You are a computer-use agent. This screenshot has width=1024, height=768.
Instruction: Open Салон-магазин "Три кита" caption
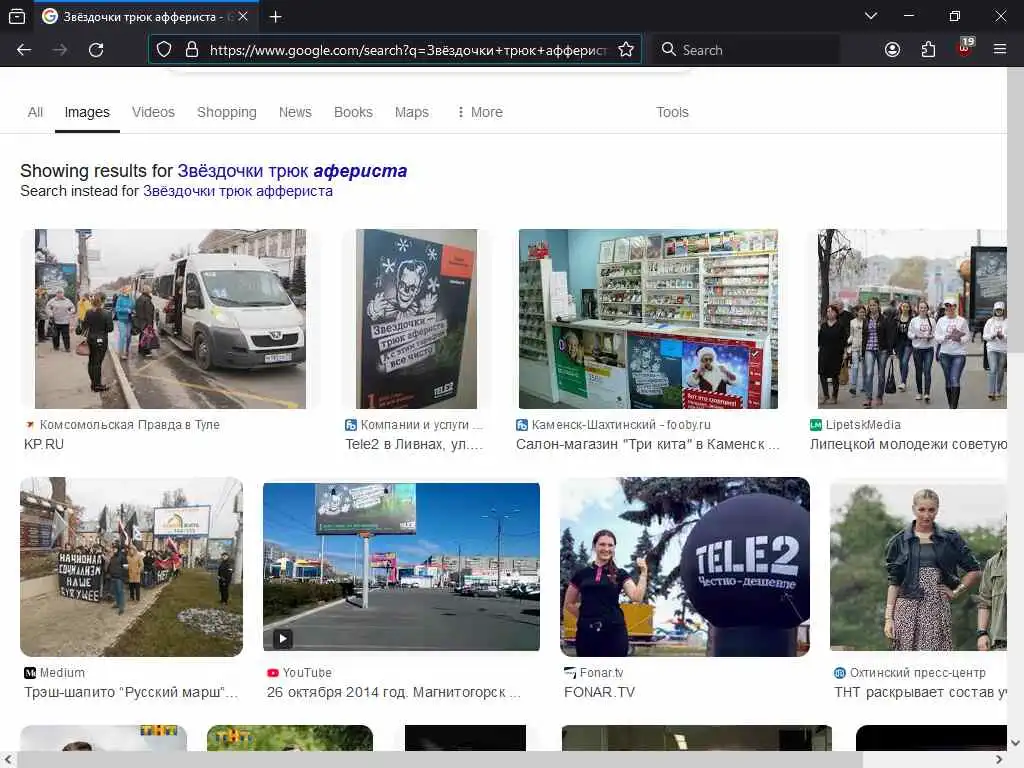pos(647,444)
